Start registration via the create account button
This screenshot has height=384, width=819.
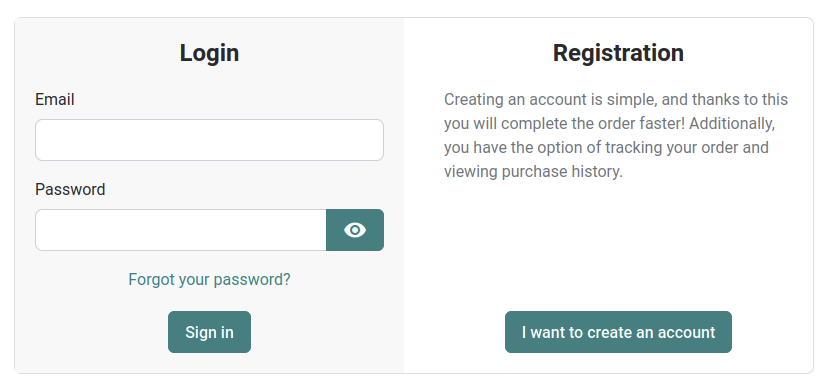[618, 332]
